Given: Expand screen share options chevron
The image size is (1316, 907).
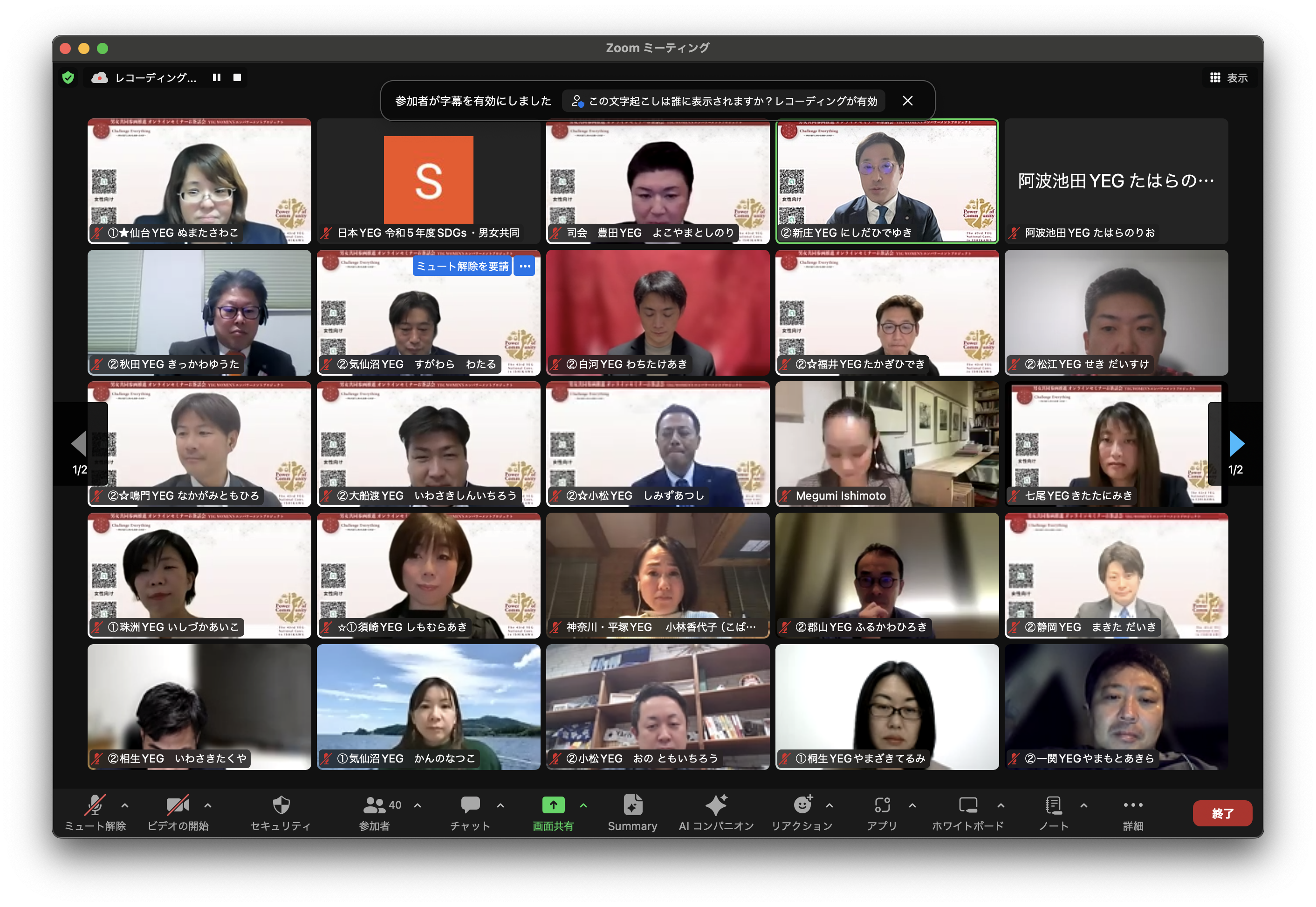Looking at the screenshot, I should (583, 806).
